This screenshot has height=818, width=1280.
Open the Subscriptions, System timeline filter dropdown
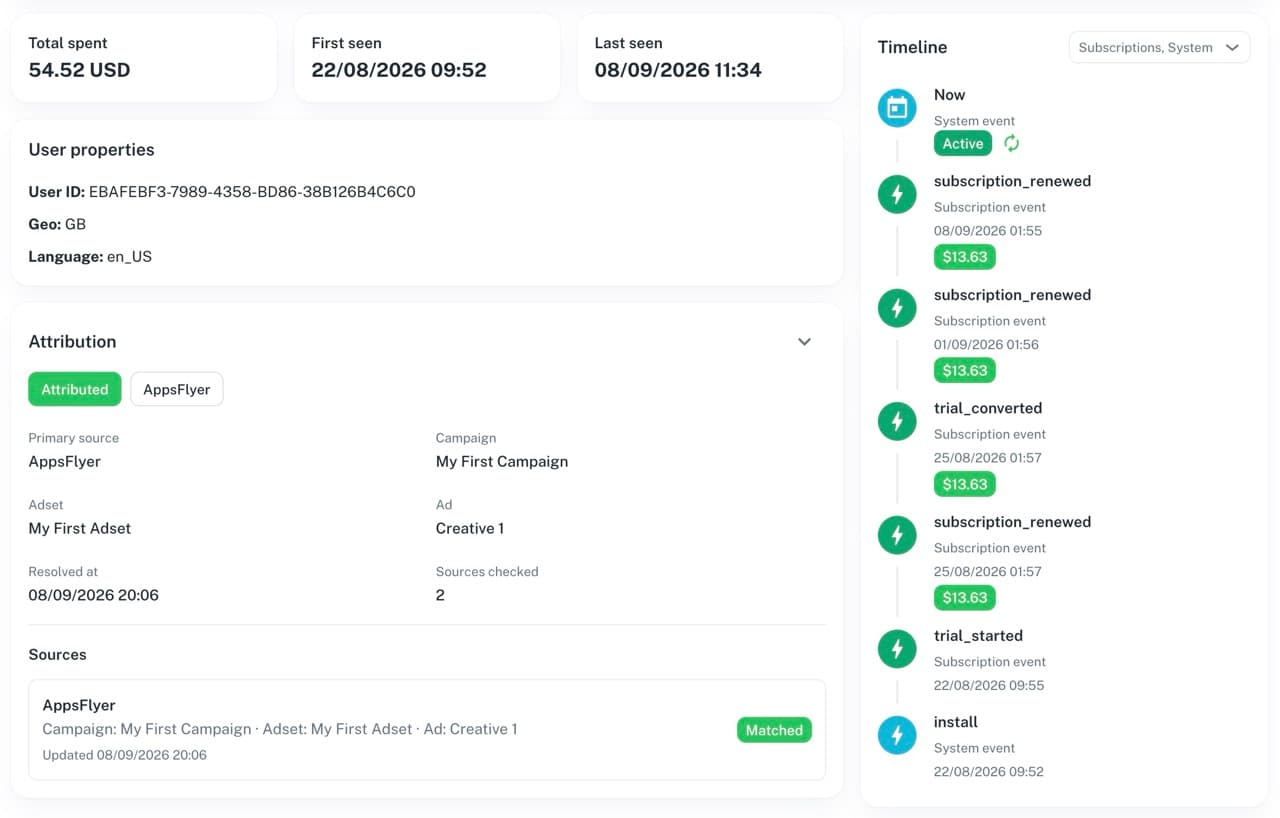(1159, 47)
